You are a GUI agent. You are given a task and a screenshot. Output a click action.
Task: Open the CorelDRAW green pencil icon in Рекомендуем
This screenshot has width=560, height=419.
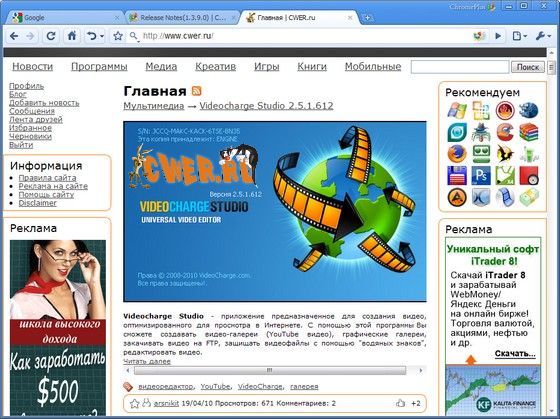point(505,176)
